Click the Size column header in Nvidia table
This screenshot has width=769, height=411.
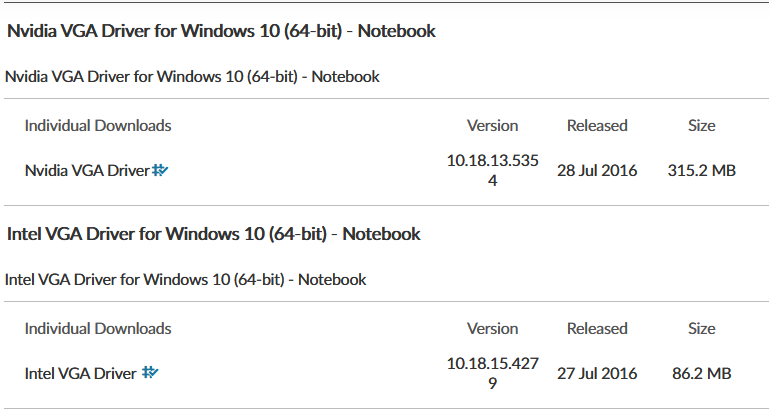pyautogui.click(x=701, y=126)
